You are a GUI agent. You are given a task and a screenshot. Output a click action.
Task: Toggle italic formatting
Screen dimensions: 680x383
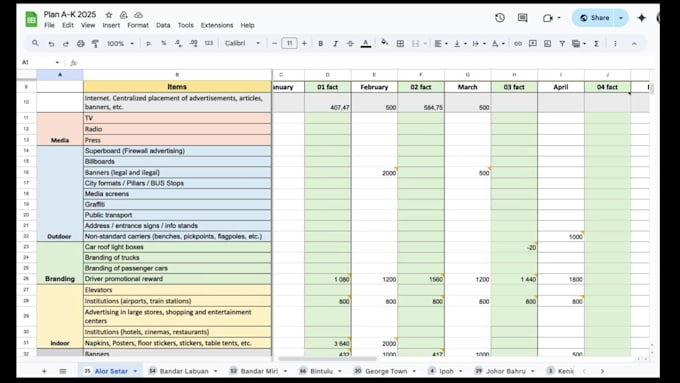click(335, 43)
